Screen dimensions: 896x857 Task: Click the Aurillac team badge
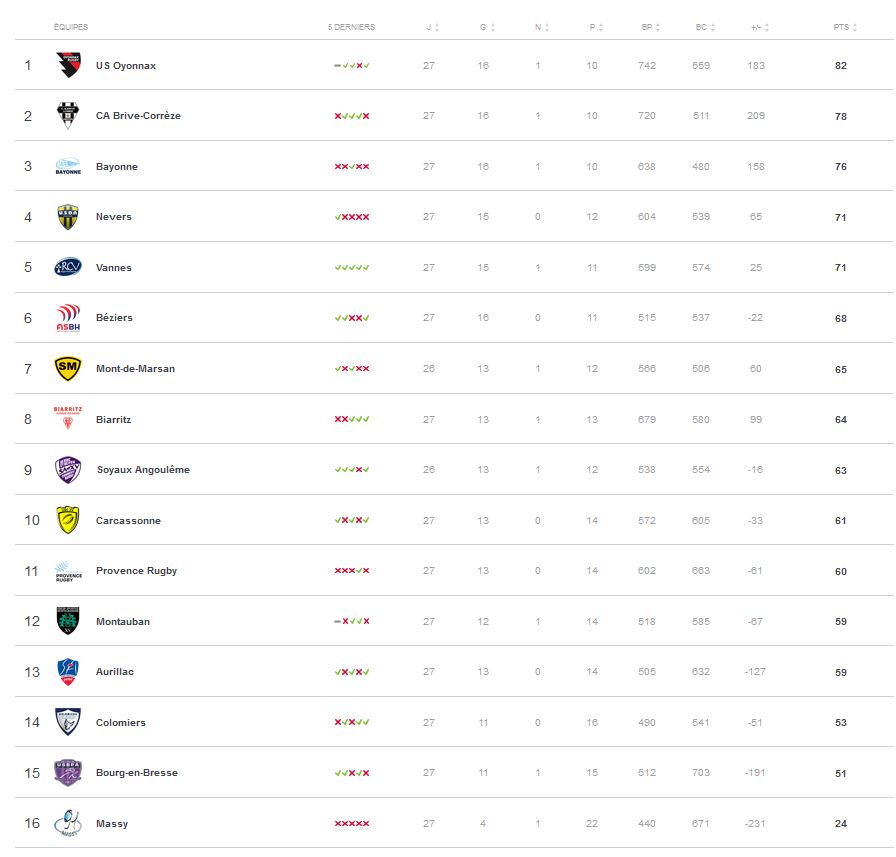(68, 672)
